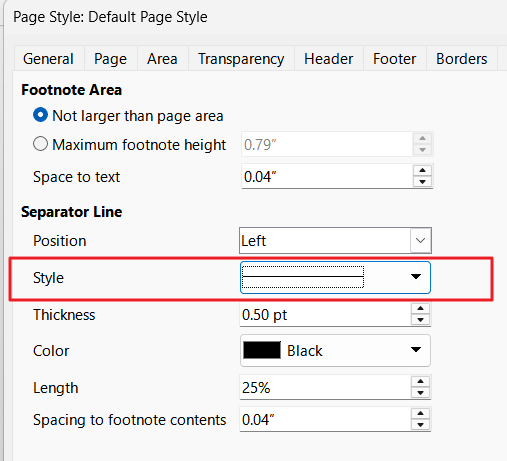This screenshot has width=507, height=461.
Task: Click the Length 25% input field
Action: click(x=325, y=387)
